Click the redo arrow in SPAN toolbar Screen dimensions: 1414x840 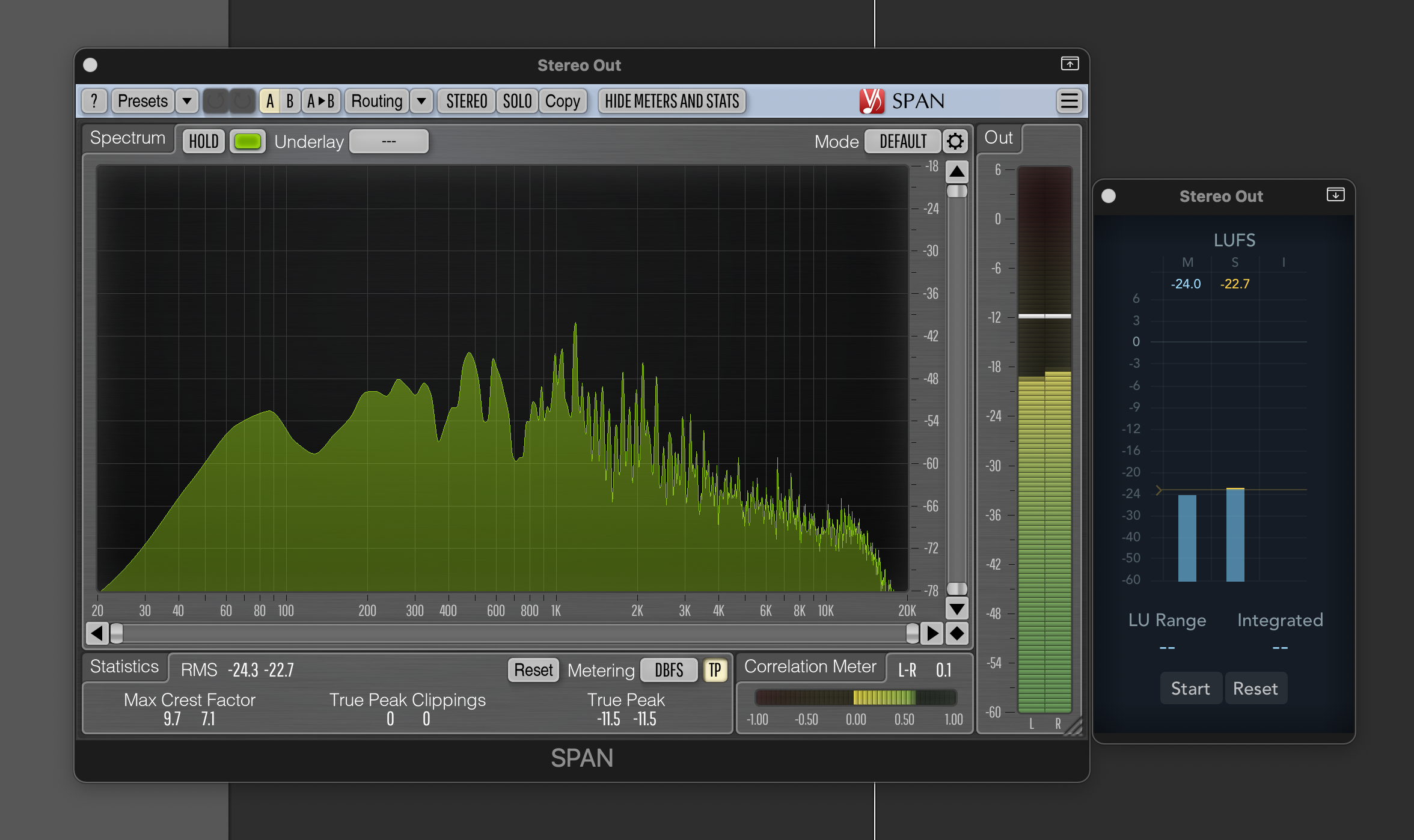(x=243, y=101)
